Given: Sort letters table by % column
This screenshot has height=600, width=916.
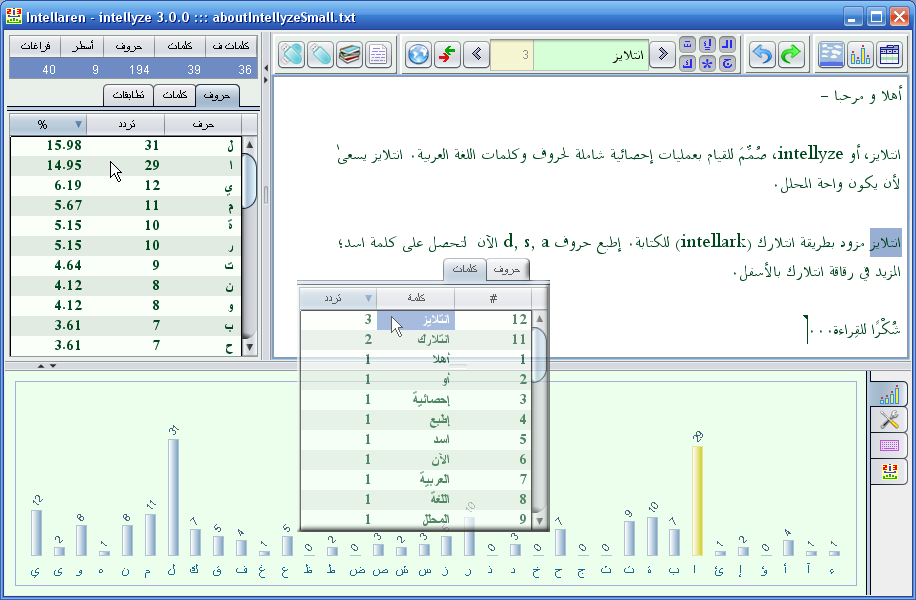Looking at the screenshot, I should 48,124.
